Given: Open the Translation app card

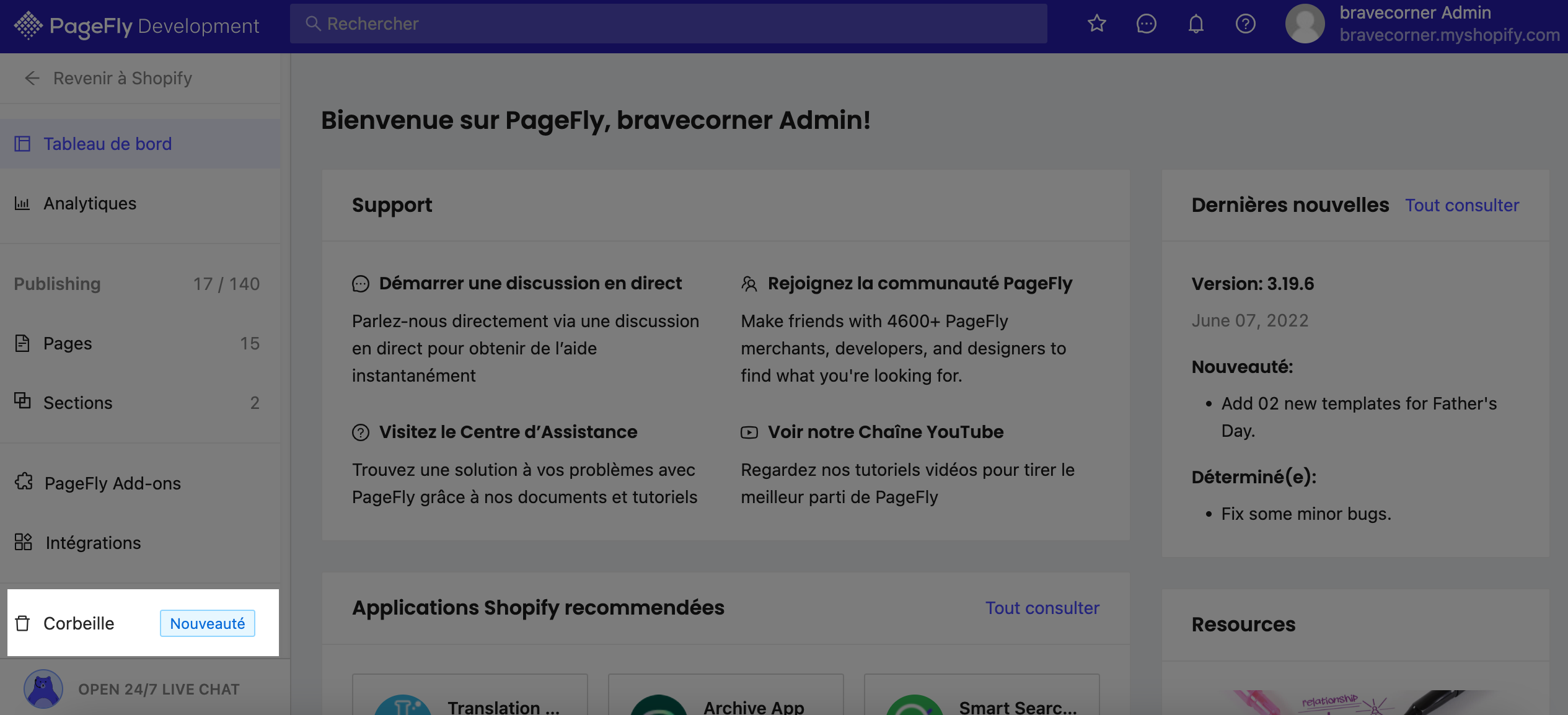Looking at the screenshot, I should pos(470,695).
